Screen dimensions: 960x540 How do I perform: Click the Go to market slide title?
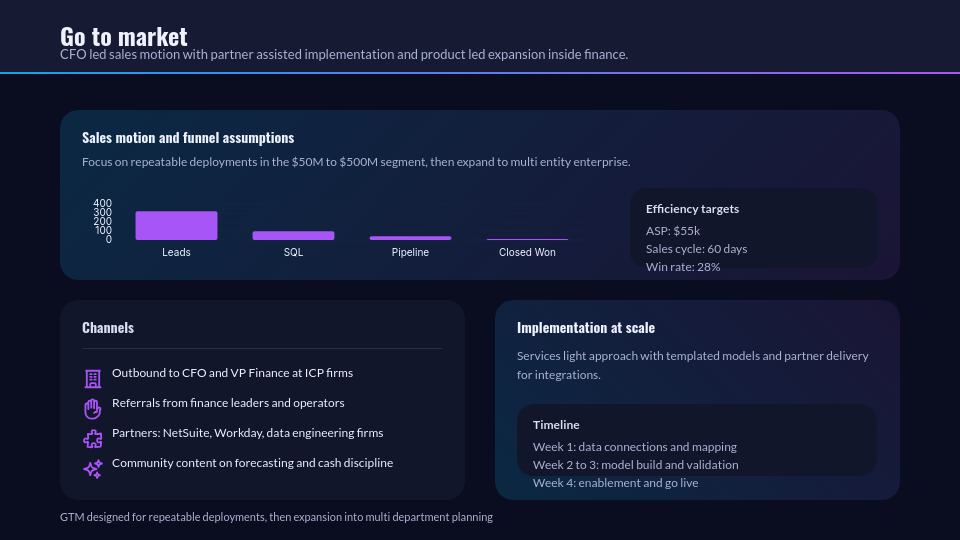click(123, 37)
